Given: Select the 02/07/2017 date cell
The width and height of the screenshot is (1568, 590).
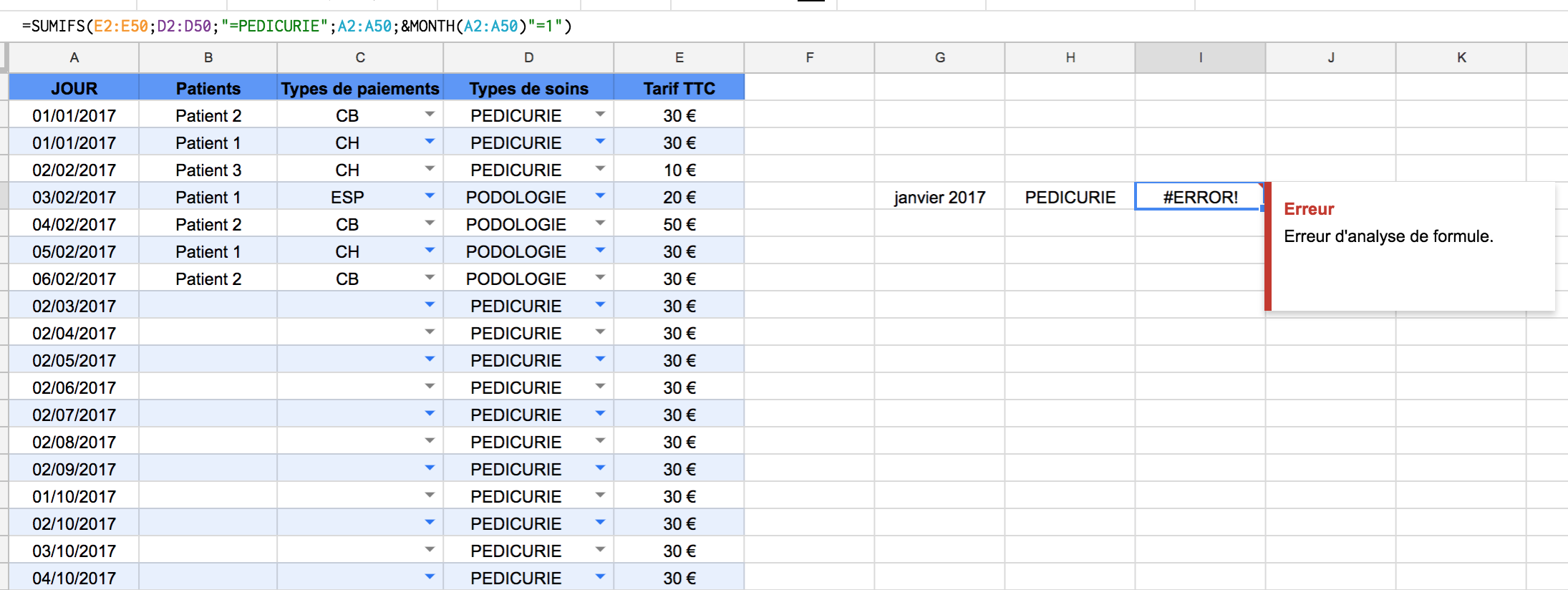Looking at the screenshot, I should click(x=74, y=414).
